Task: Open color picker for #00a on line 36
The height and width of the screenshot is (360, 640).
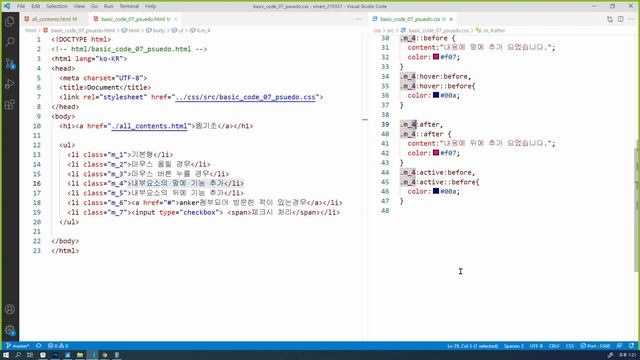Action: click(x=436, y=95)
